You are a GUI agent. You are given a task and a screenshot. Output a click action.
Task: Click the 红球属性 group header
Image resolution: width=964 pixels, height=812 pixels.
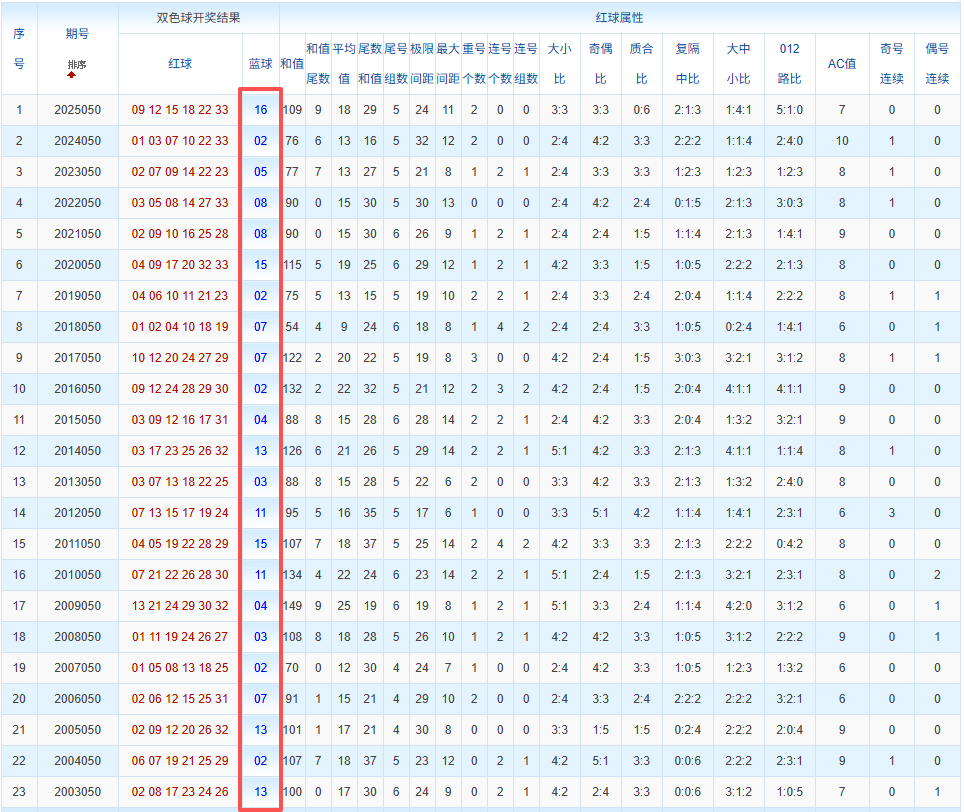(619, 18)
